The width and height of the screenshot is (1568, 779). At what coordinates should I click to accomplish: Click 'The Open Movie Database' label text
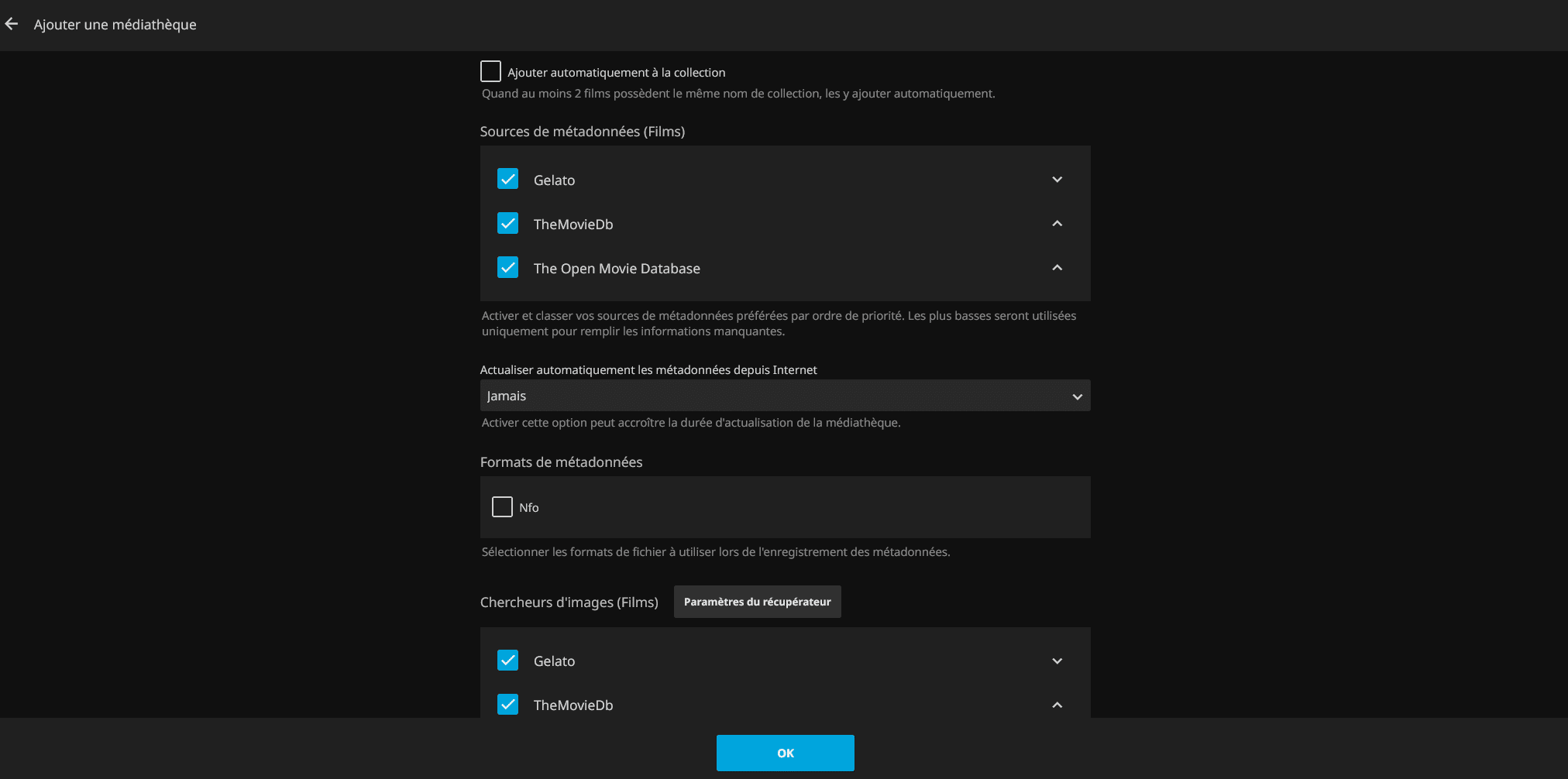pyautogui.click(x=617, y=269)
